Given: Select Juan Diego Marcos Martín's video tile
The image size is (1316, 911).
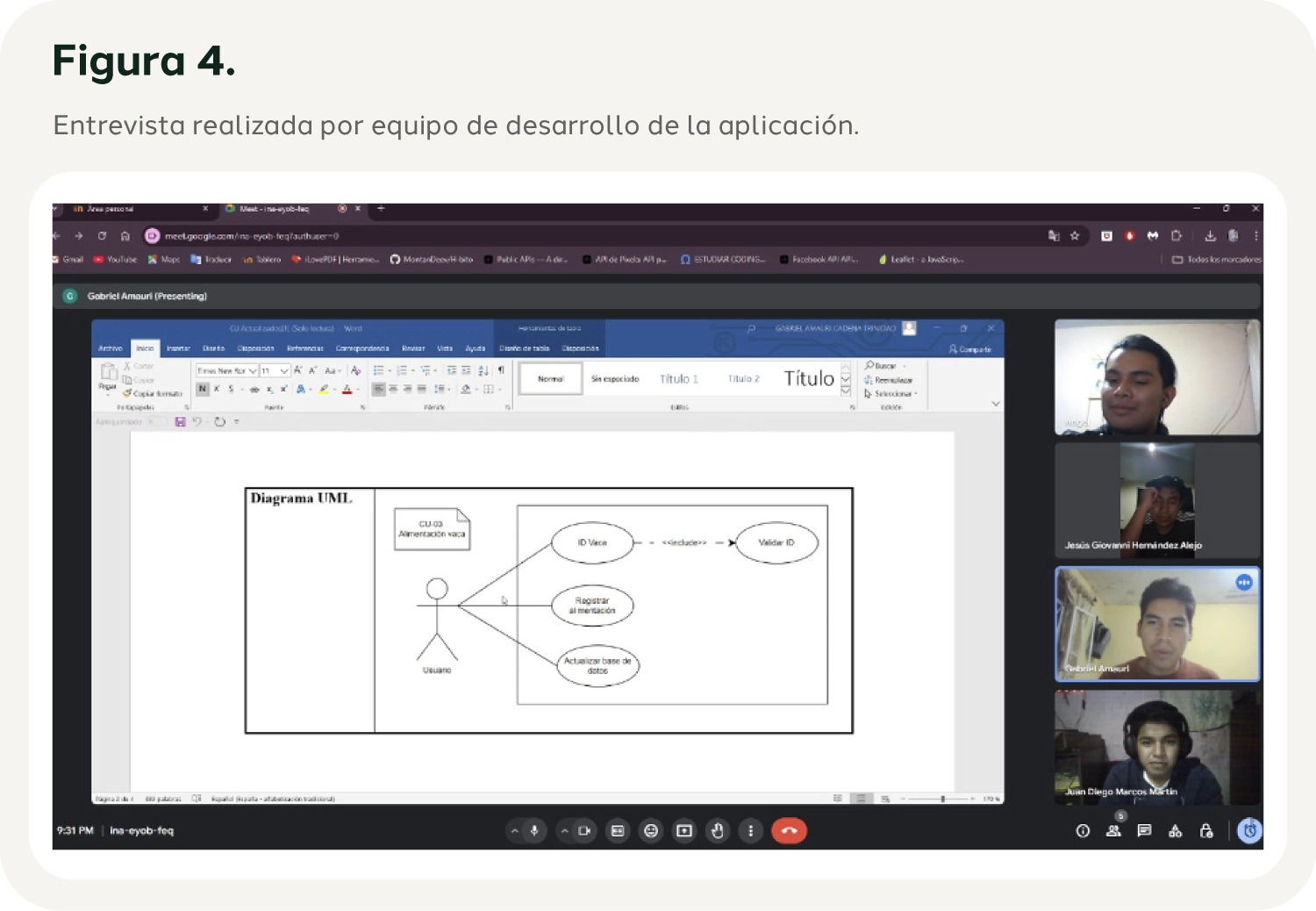Looking at the screenshot, I should pos(1156,747).
